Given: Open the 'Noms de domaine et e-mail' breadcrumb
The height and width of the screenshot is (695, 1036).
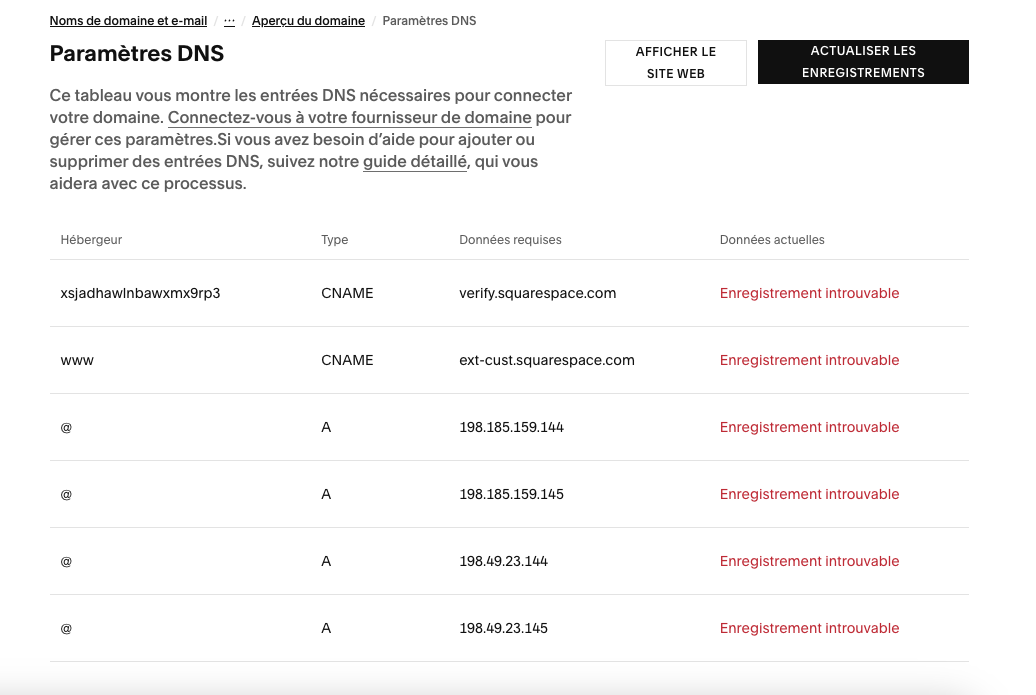Looking at the screenshot, I should (128, 21).
